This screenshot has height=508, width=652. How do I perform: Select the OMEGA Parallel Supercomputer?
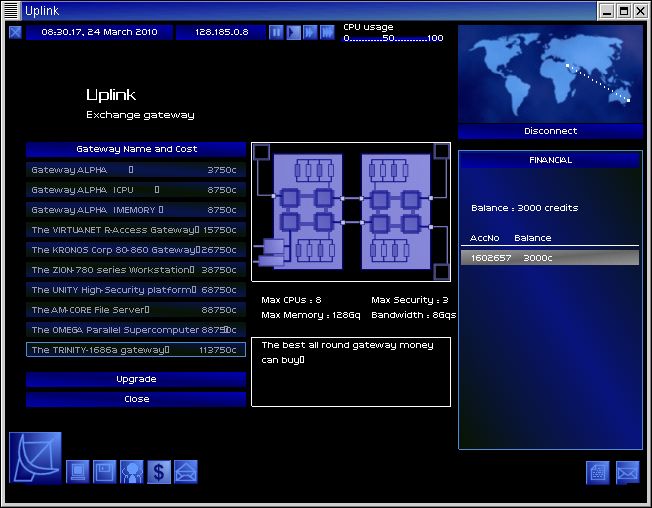(x=136, y=330)
